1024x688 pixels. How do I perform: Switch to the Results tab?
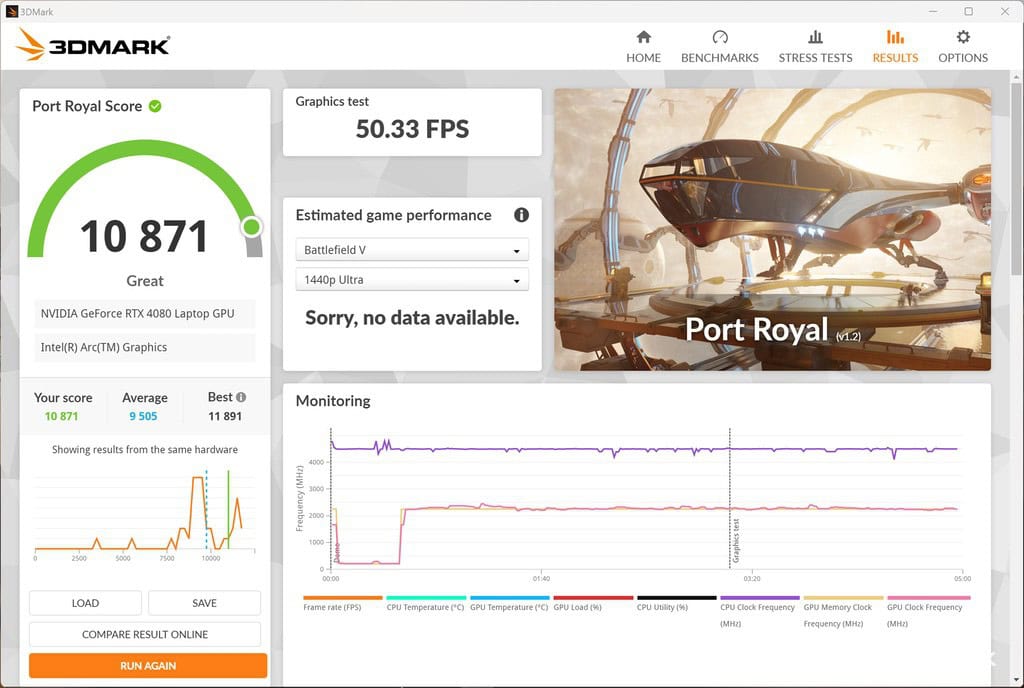click(x=895, y=46)
